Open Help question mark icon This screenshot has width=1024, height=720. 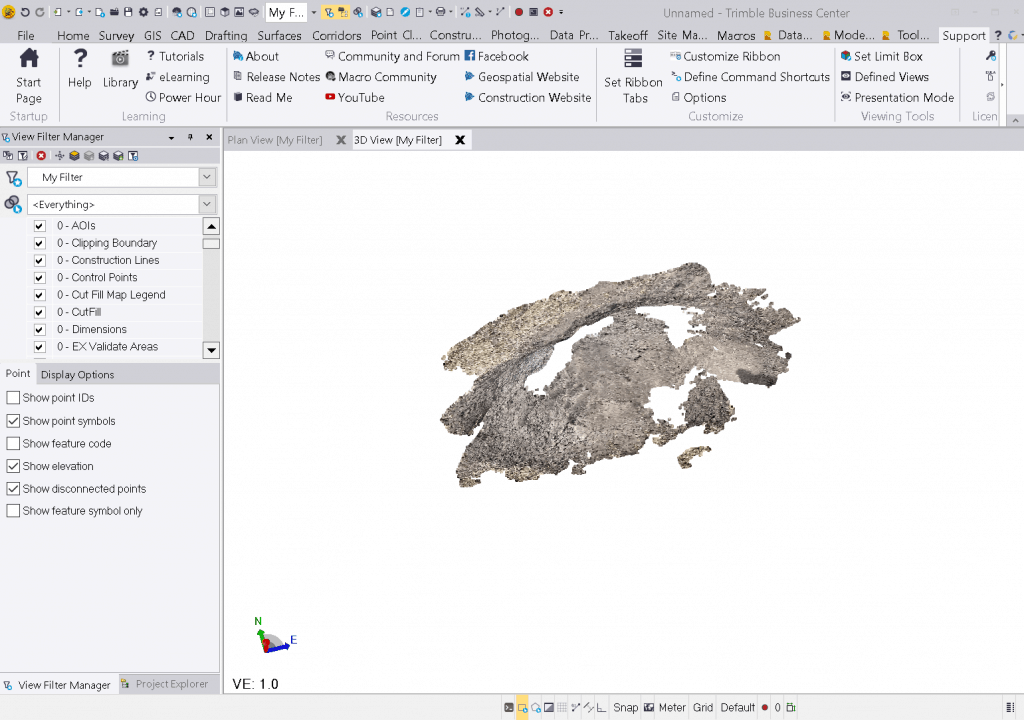80,59
